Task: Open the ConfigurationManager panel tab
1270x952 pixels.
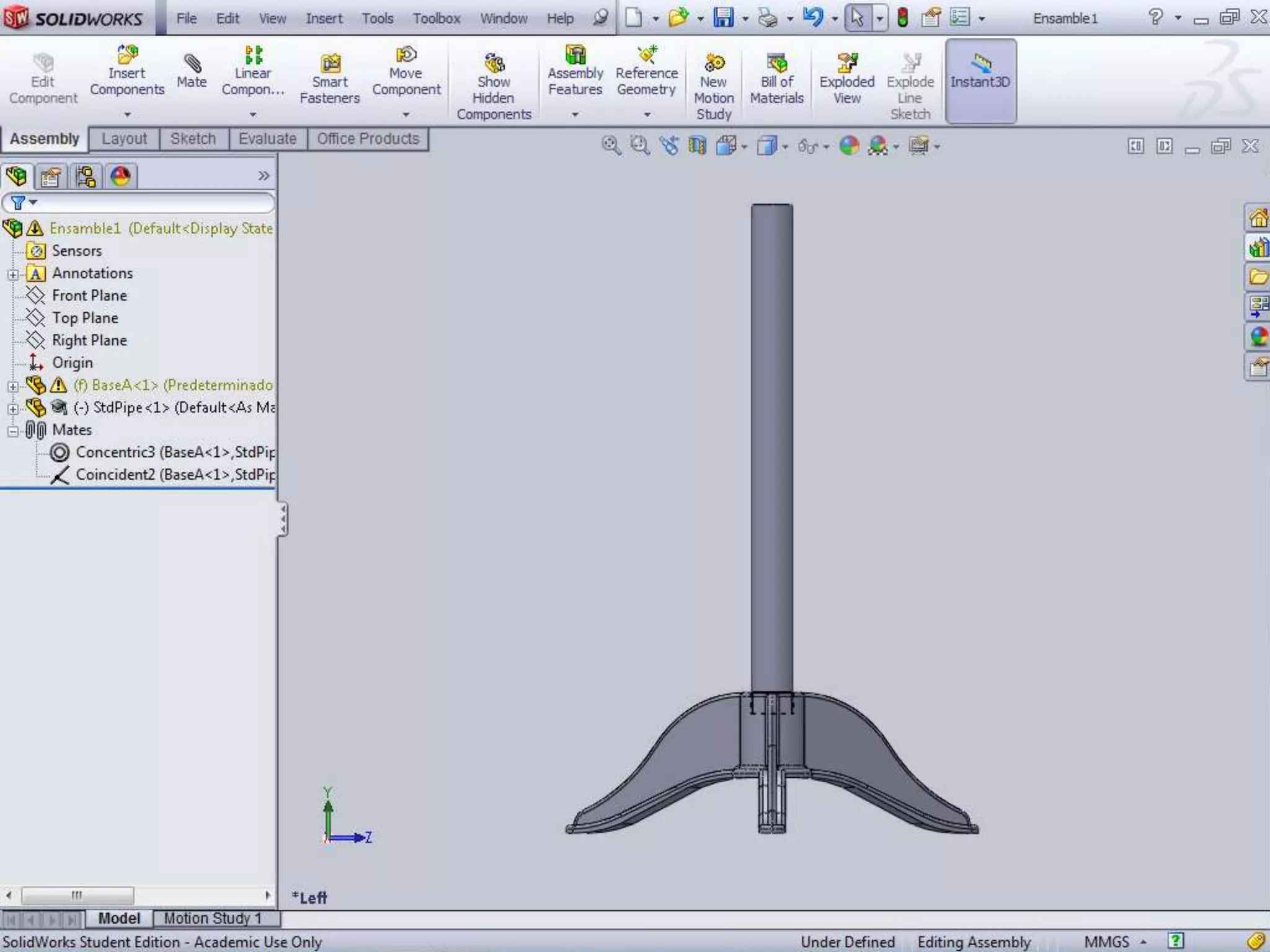Action: coord(85,177)
